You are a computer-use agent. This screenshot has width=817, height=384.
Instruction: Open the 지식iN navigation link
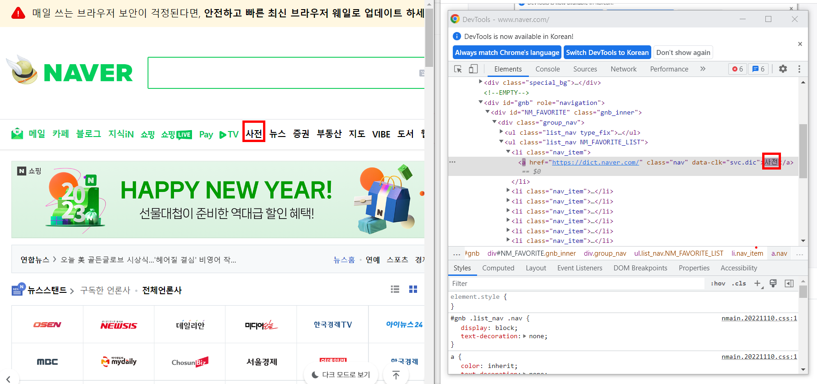click(x=121, y=134)
